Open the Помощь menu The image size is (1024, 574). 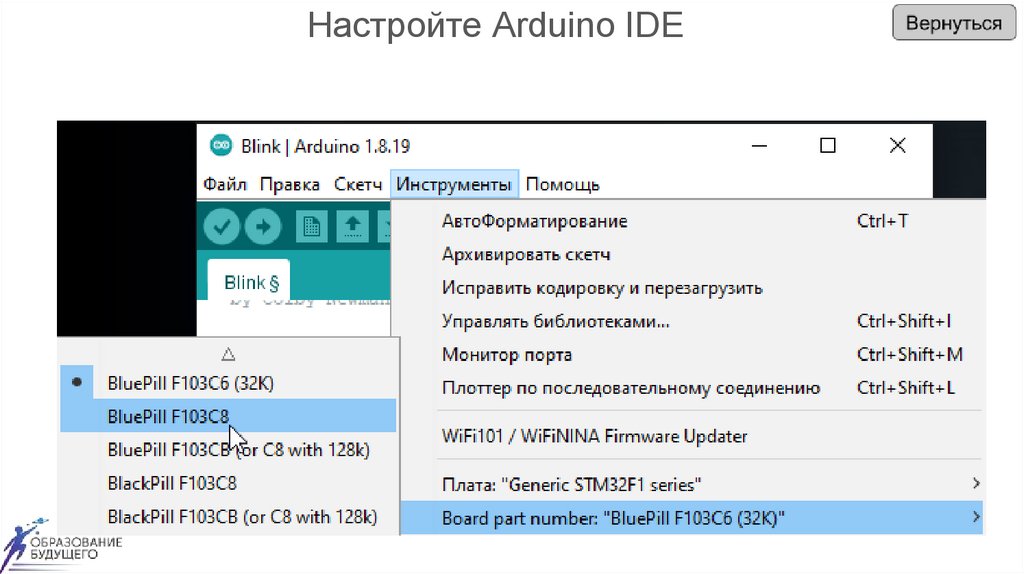(562, 184)
